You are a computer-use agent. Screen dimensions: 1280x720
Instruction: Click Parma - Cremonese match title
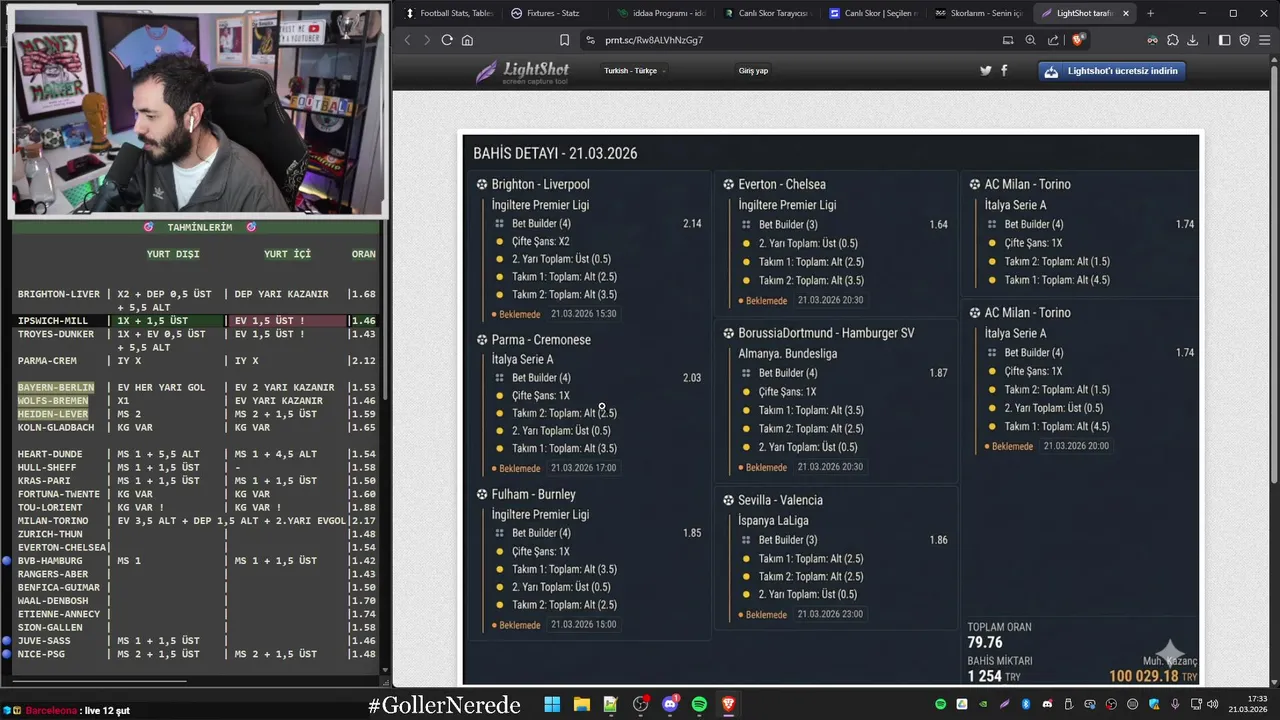(x=541, y=340)
